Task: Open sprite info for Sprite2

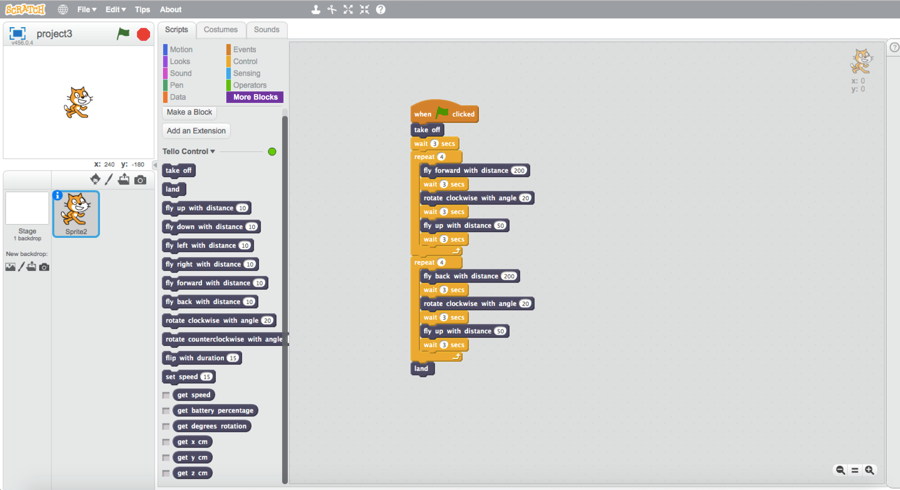Action: (58, 196)
